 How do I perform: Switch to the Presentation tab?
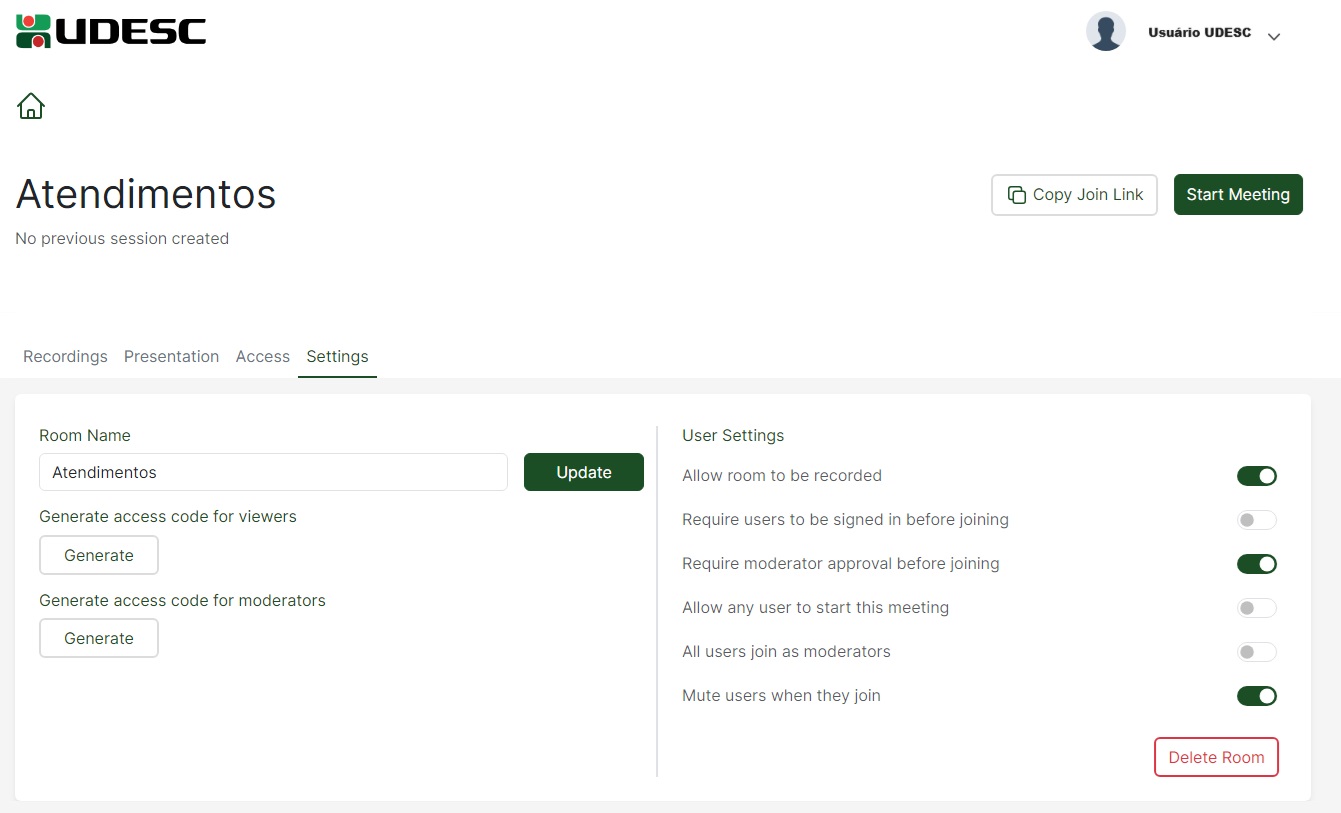[171, 357]
